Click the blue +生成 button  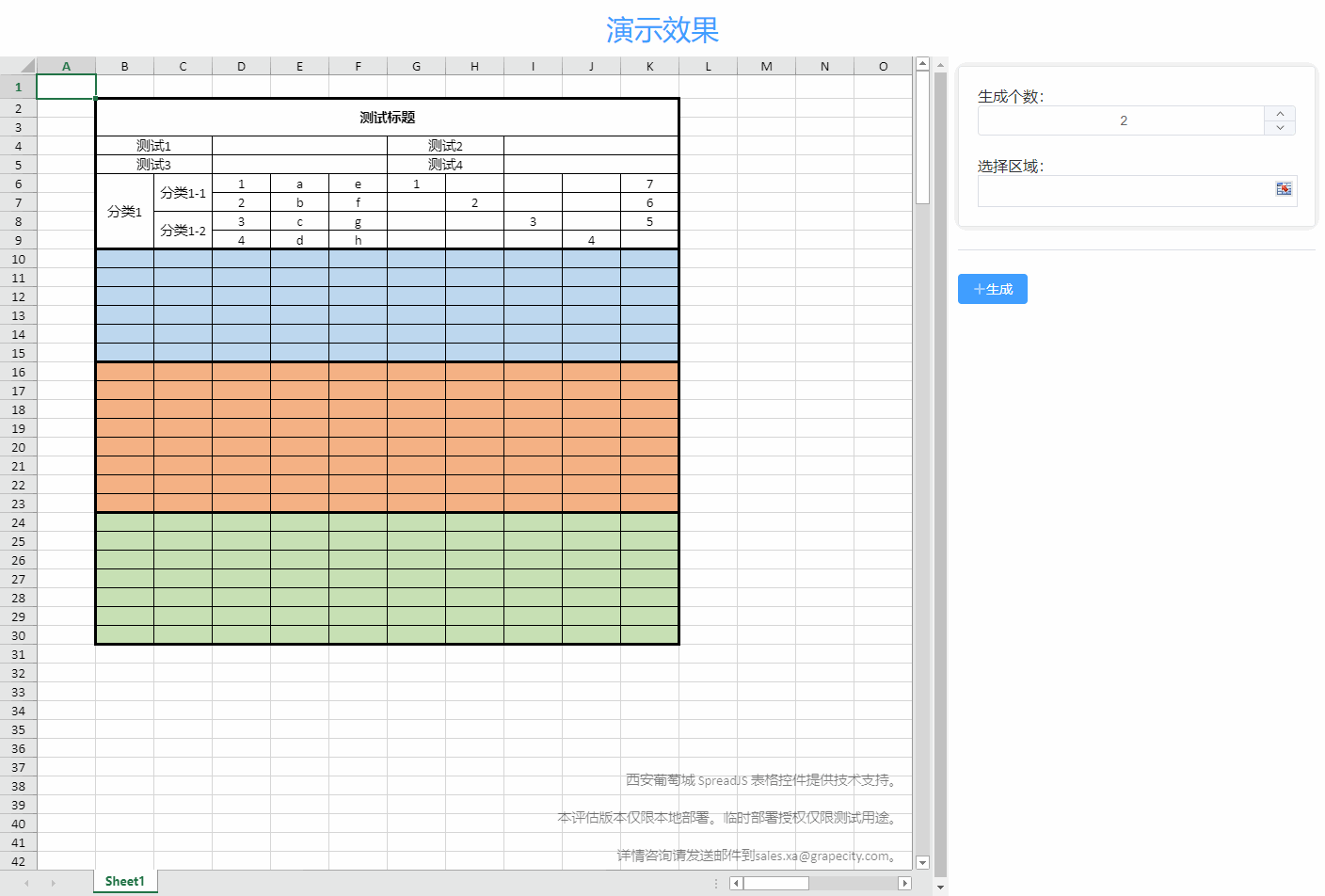point(992,289)
